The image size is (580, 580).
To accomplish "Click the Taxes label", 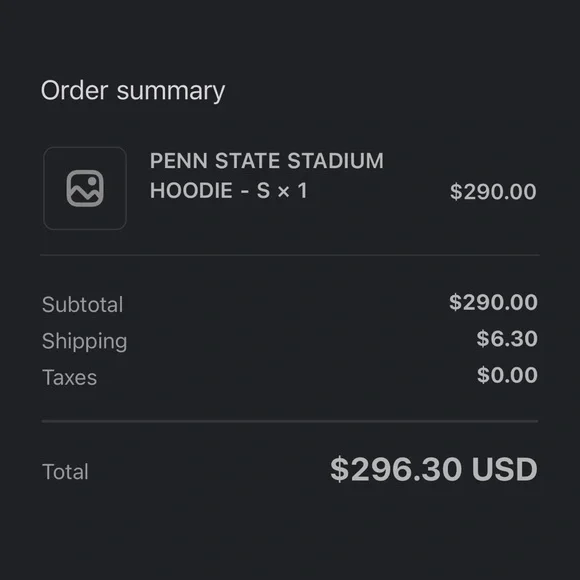I will [x=70, y=377].
